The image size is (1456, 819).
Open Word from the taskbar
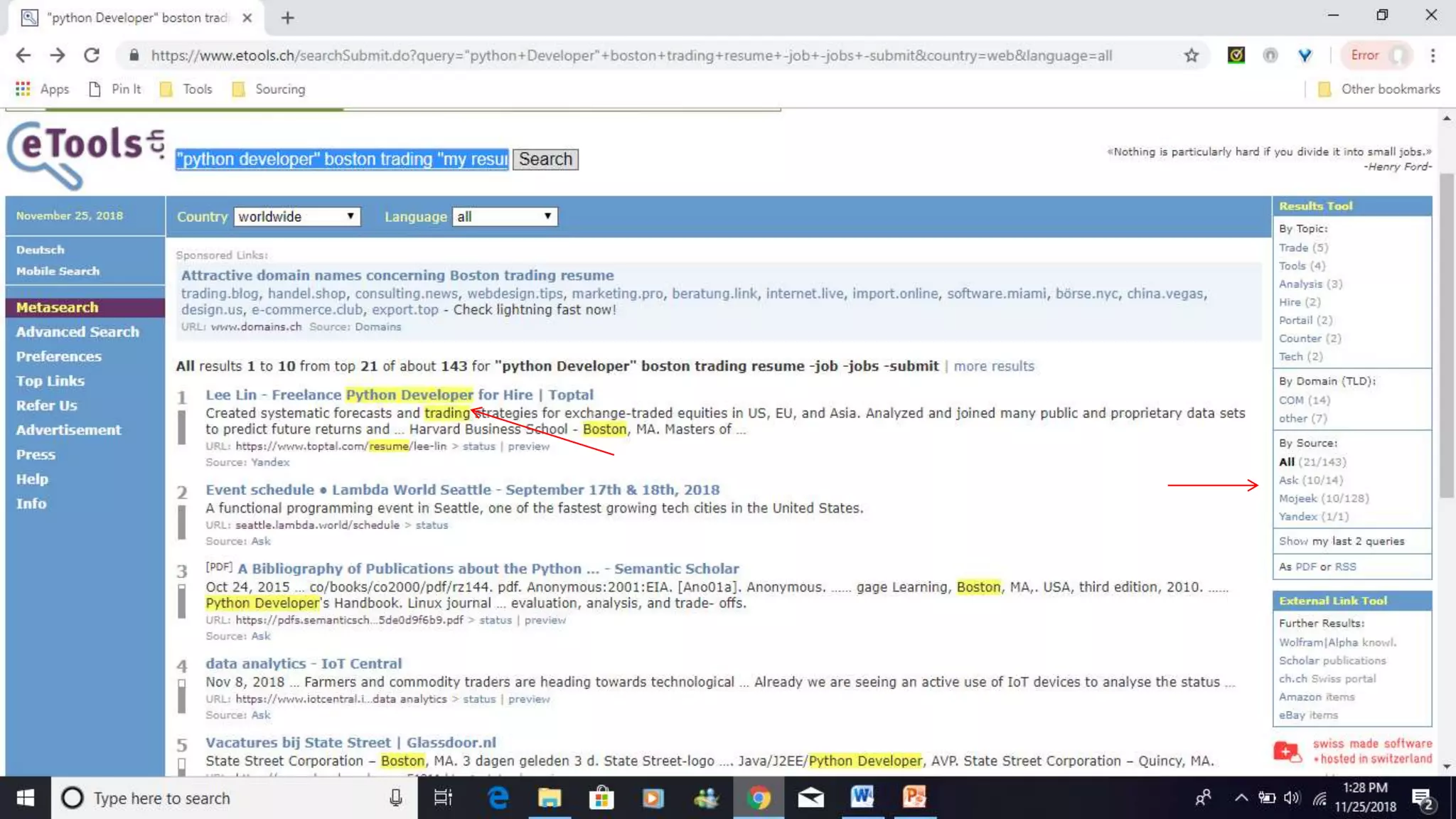pyautogui.click(x=862, y=798)
